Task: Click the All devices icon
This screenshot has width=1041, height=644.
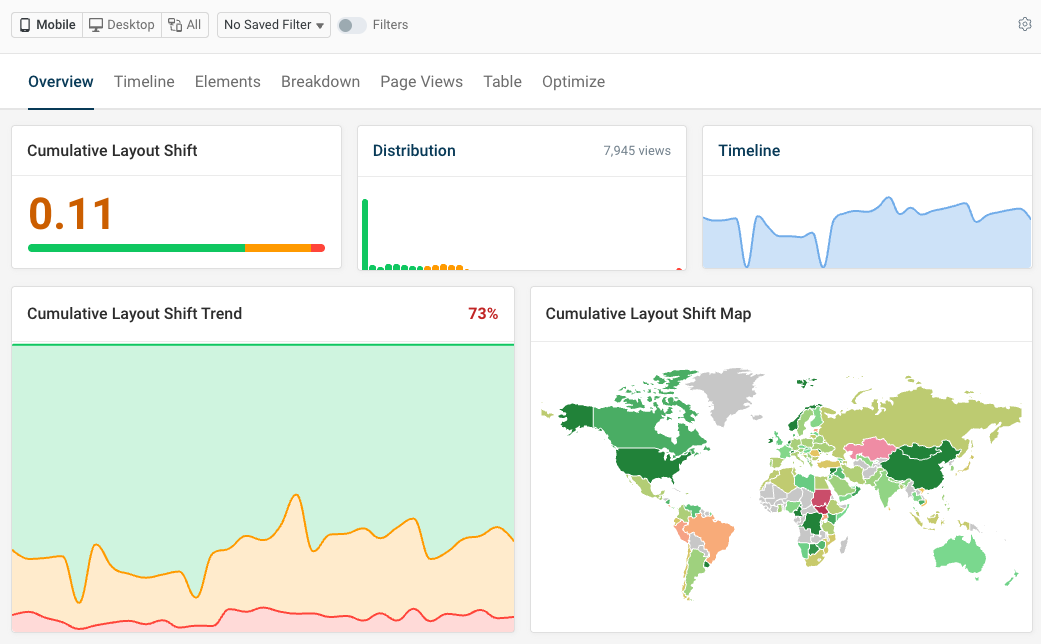Action: pos(185,24)
